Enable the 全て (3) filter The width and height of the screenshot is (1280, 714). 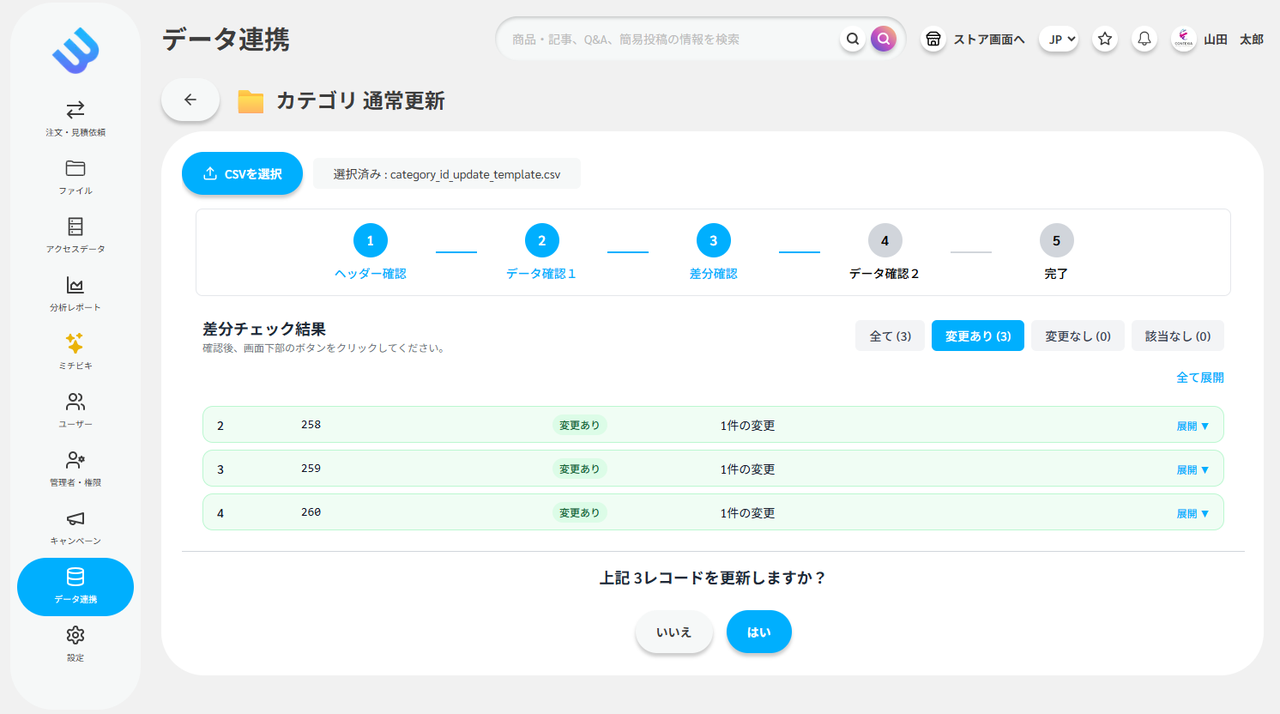point(889,335)
